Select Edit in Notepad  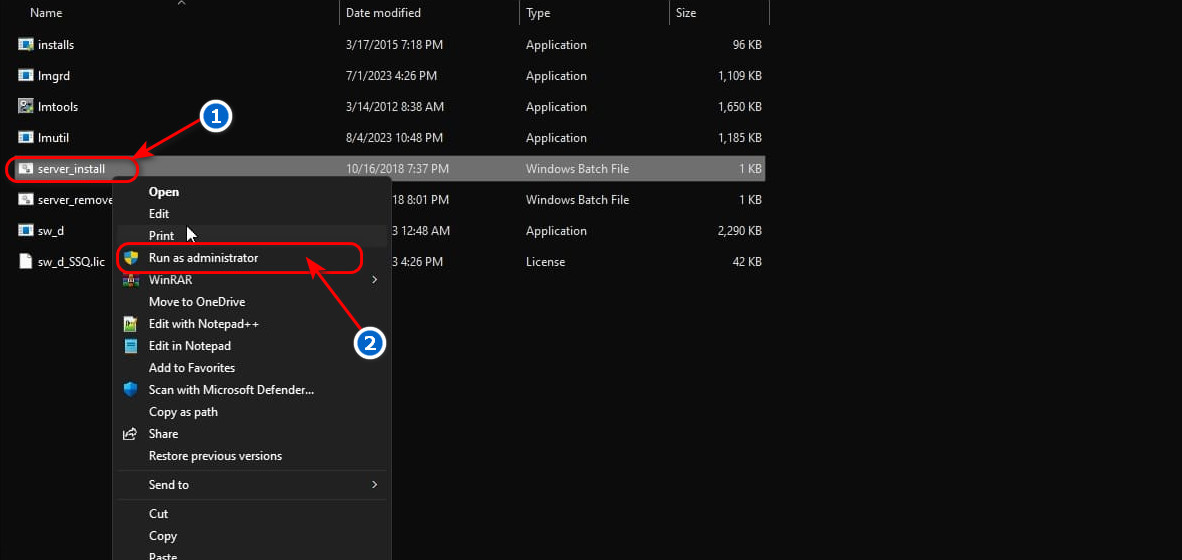[190, 346]
